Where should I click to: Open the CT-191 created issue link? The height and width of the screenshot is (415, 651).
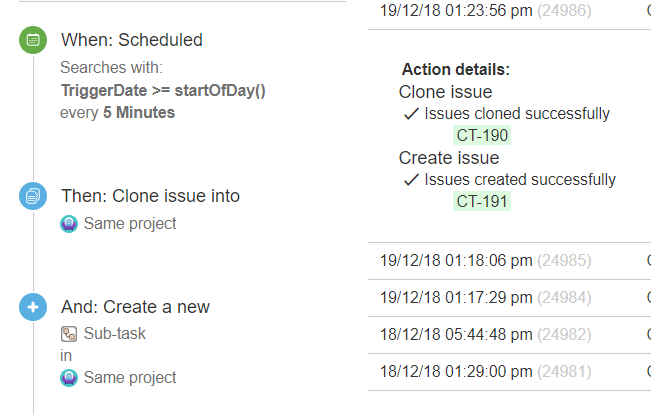point(482,201)
